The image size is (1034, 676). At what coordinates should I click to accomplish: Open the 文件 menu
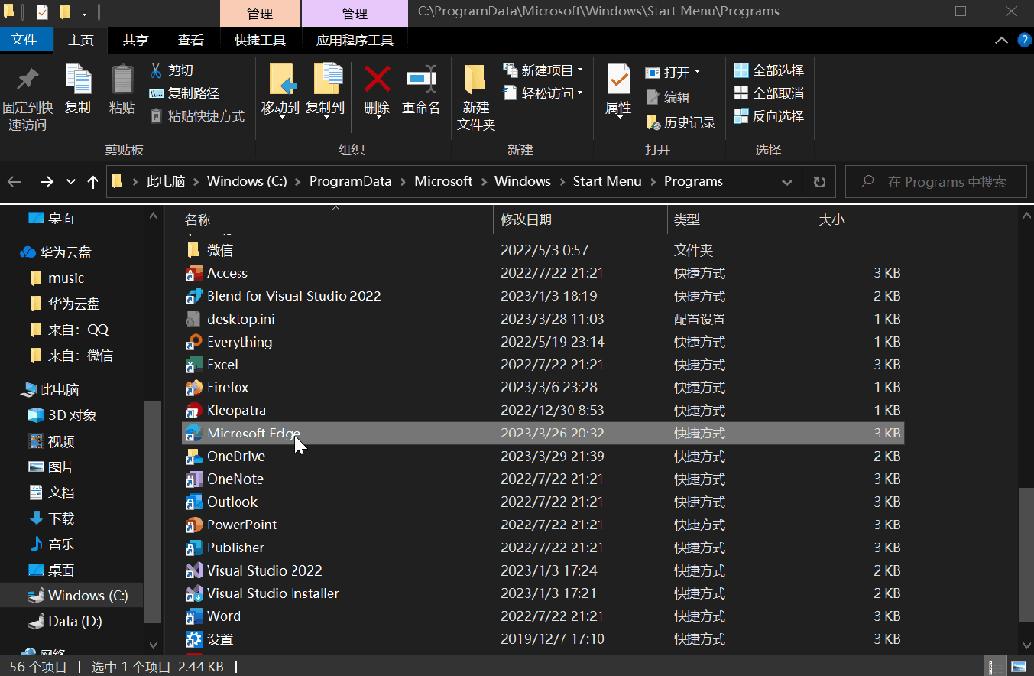(x=27, y=40)
